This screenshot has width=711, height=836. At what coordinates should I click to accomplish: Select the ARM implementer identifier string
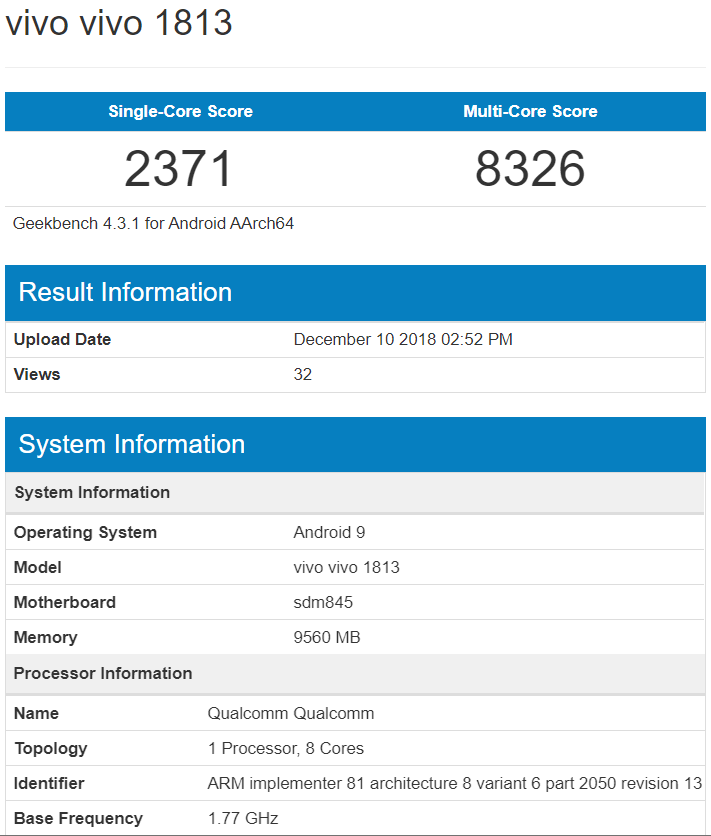pyautogui.click(x=455, y=783)
